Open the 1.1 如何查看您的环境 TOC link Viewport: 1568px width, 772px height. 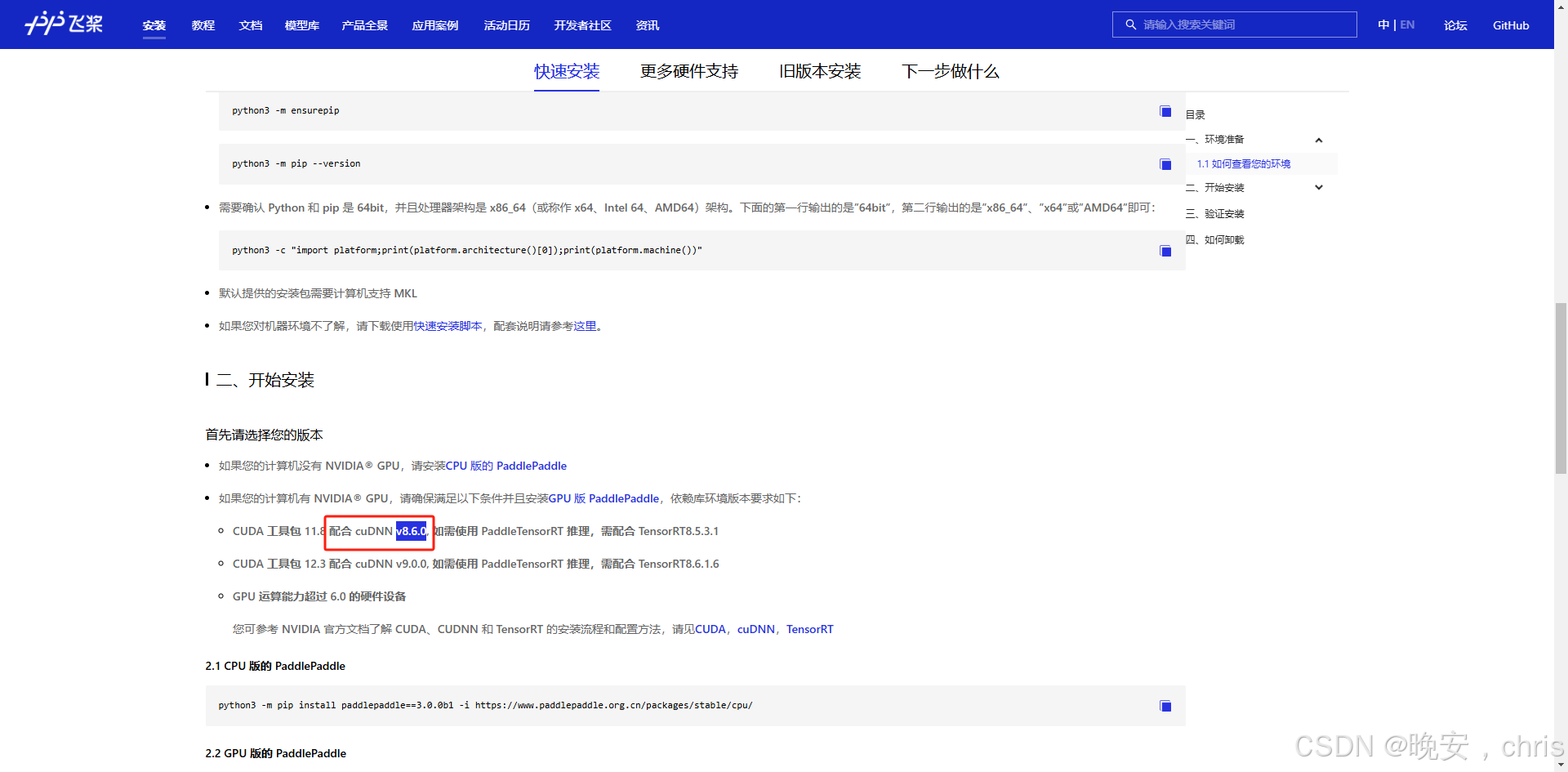click(x=1243, y=163)
